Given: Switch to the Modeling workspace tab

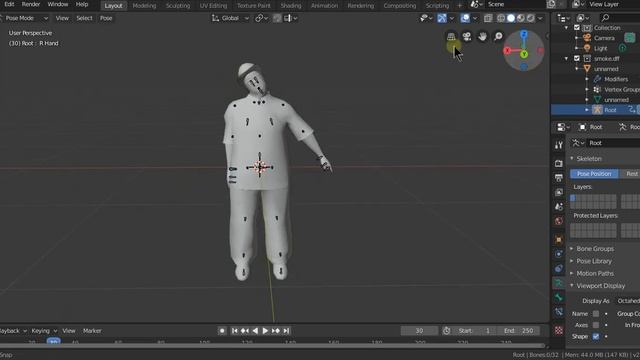Looking at the screenshot, I should 144,6.
